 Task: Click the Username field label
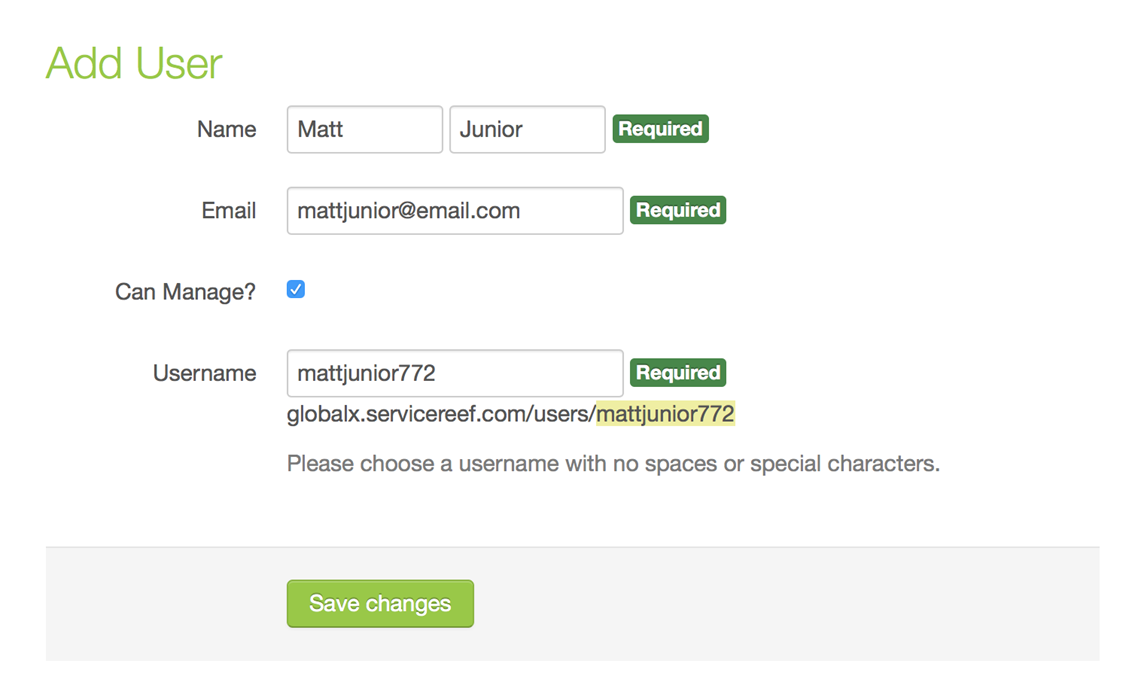pyautogui.click(x=204, y=373)
